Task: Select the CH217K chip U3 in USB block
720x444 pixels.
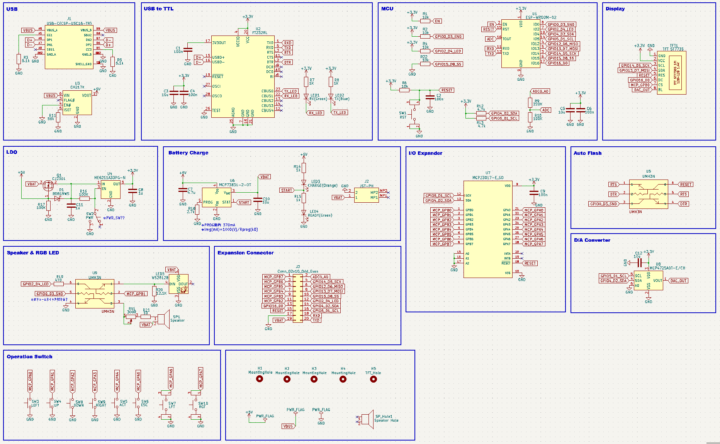Action: (77, 103)
